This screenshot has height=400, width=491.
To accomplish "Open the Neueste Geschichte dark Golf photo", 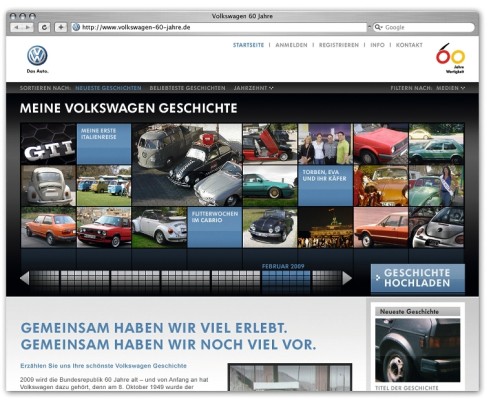I will [418, 350].
